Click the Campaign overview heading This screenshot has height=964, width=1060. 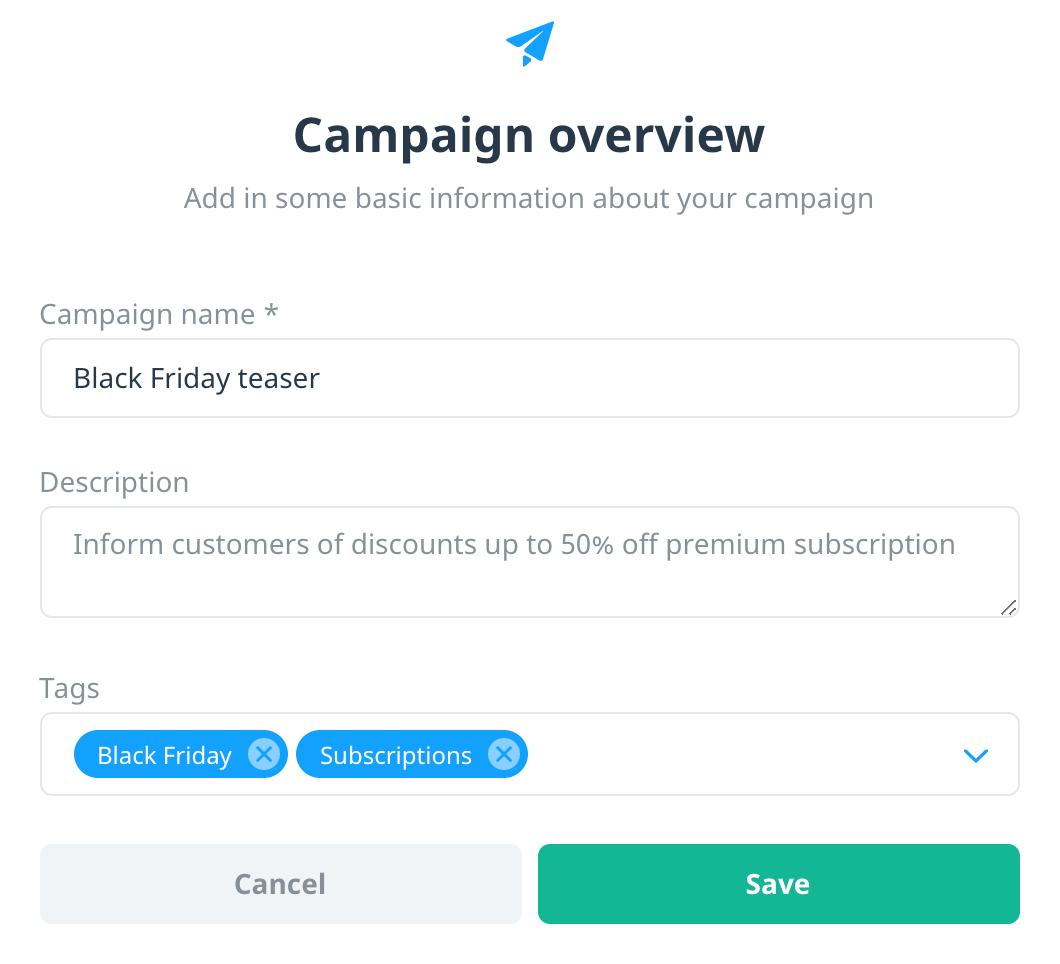pyautogui.click(x=529, y=135)
